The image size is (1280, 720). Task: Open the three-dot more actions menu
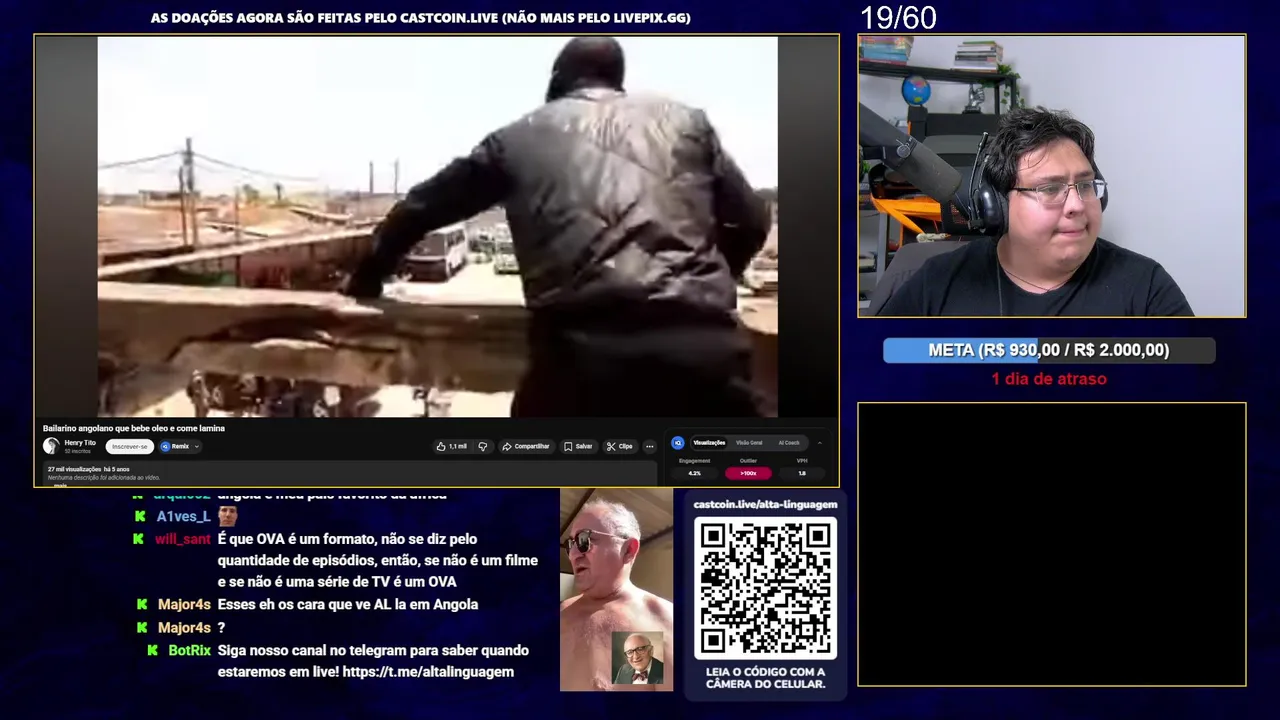(649, 446)
